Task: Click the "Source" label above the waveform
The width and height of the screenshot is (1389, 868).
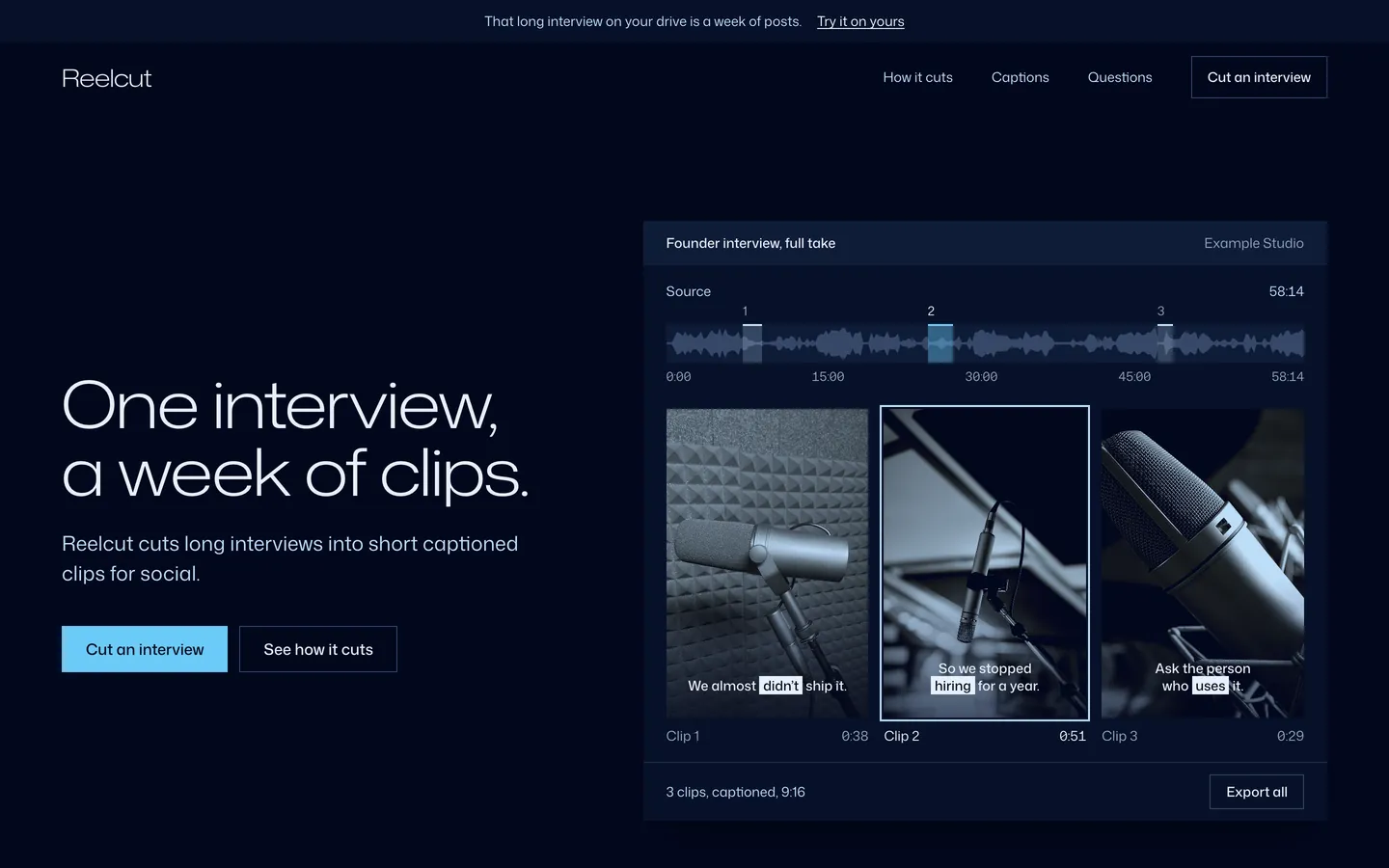Action: click(688, 291)
